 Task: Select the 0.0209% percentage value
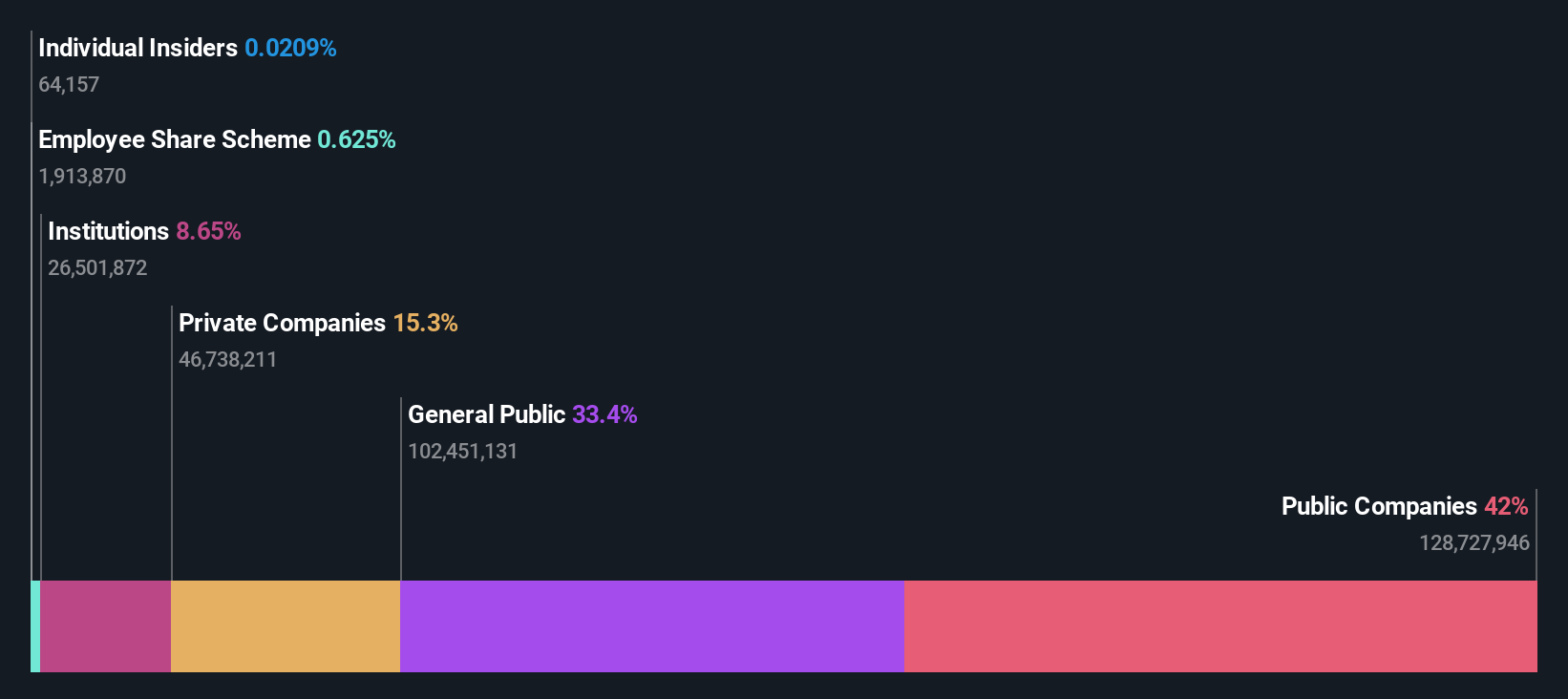pyautogui.click(x=290, y=48)
